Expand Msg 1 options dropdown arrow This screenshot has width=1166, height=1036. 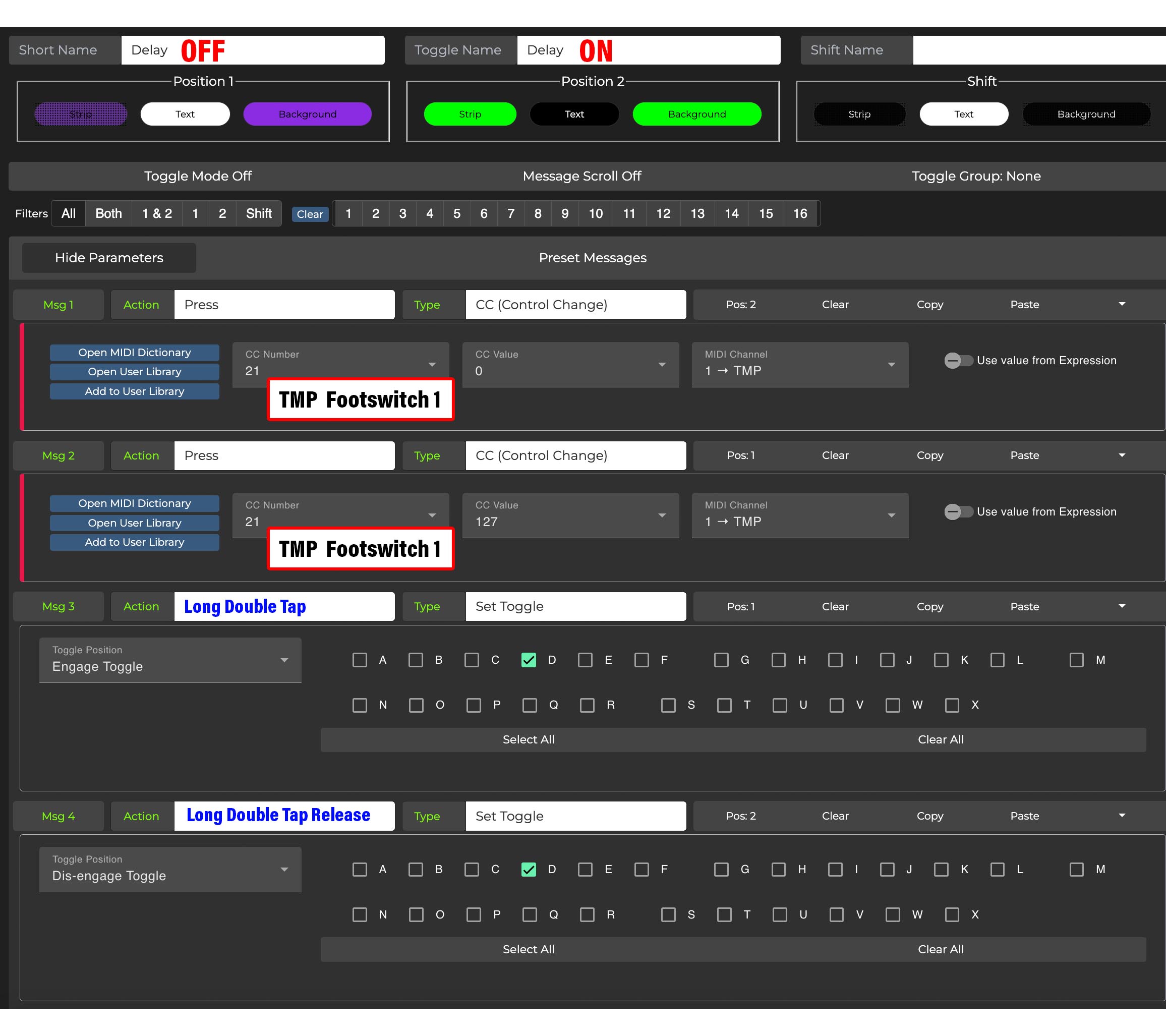click(x=1122, y=304)
